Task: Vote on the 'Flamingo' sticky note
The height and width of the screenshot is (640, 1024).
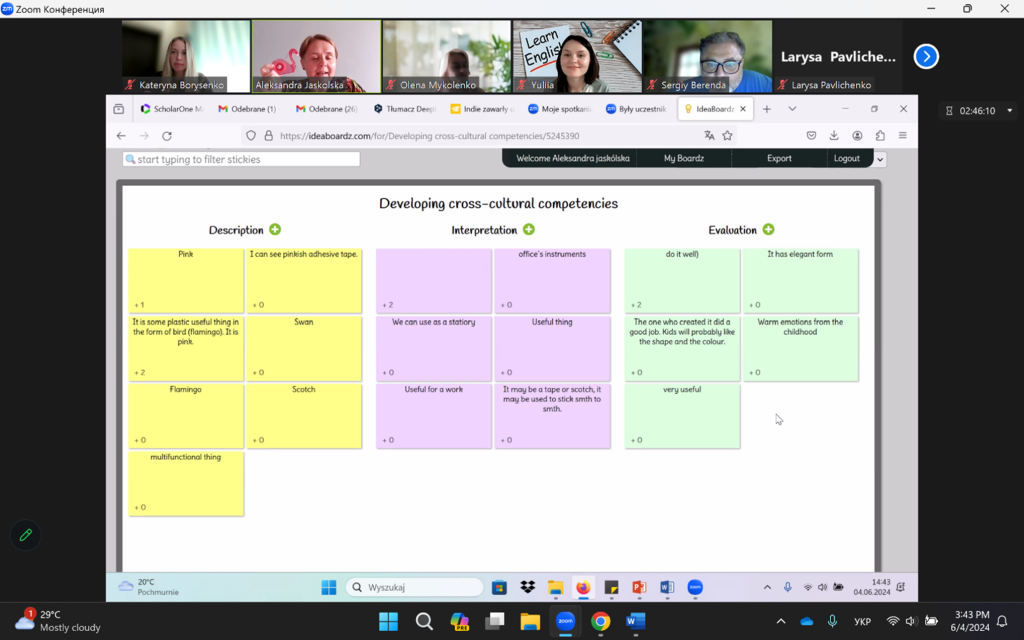Action: click(139, 440)
